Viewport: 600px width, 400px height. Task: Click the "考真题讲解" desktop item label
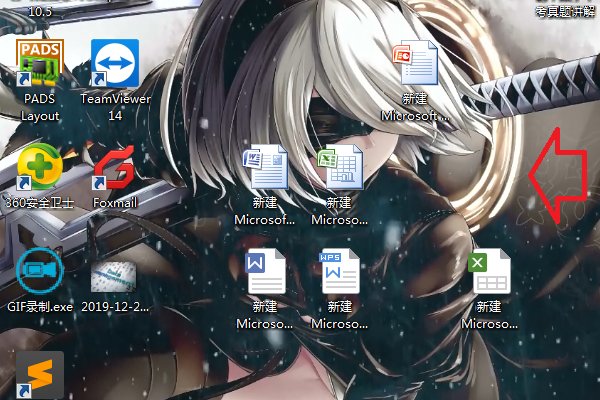coord(566,11)
